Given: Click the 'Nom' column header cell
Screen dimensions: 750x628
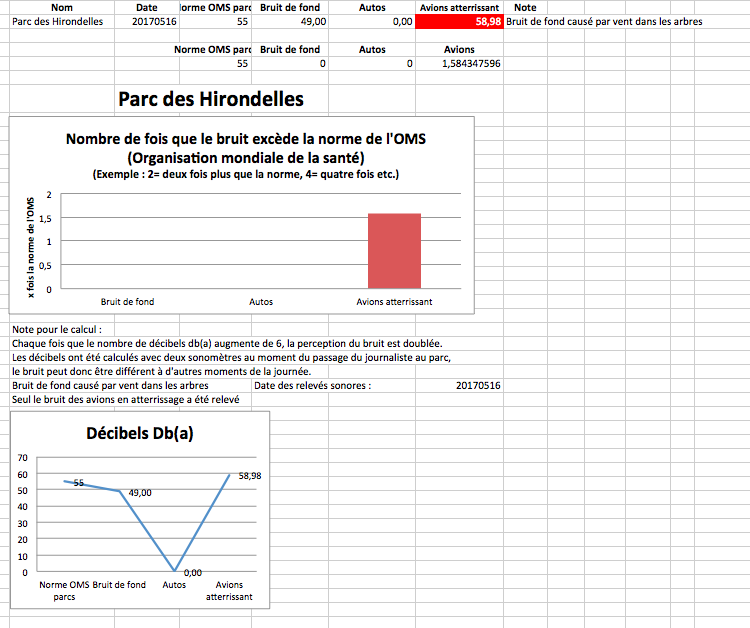Looking at the screenshot, I should 60,7.
